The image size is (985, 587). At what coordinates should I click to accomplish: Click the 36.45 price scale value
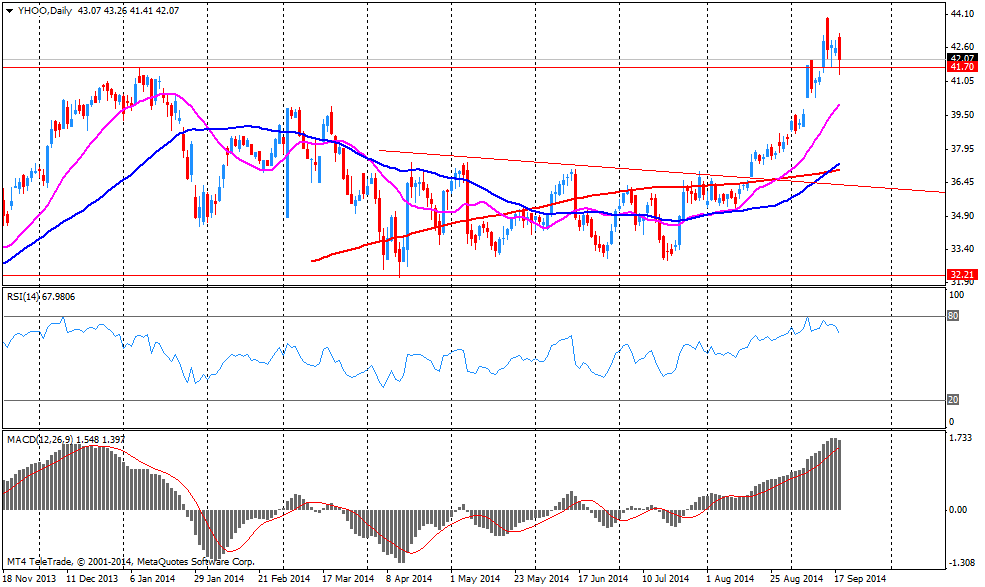click(962, 182)
